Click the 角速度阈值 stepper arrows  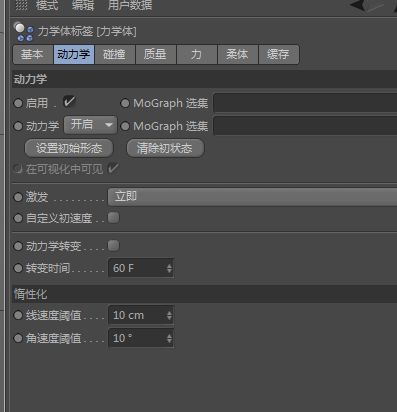[x=169, y=338]
